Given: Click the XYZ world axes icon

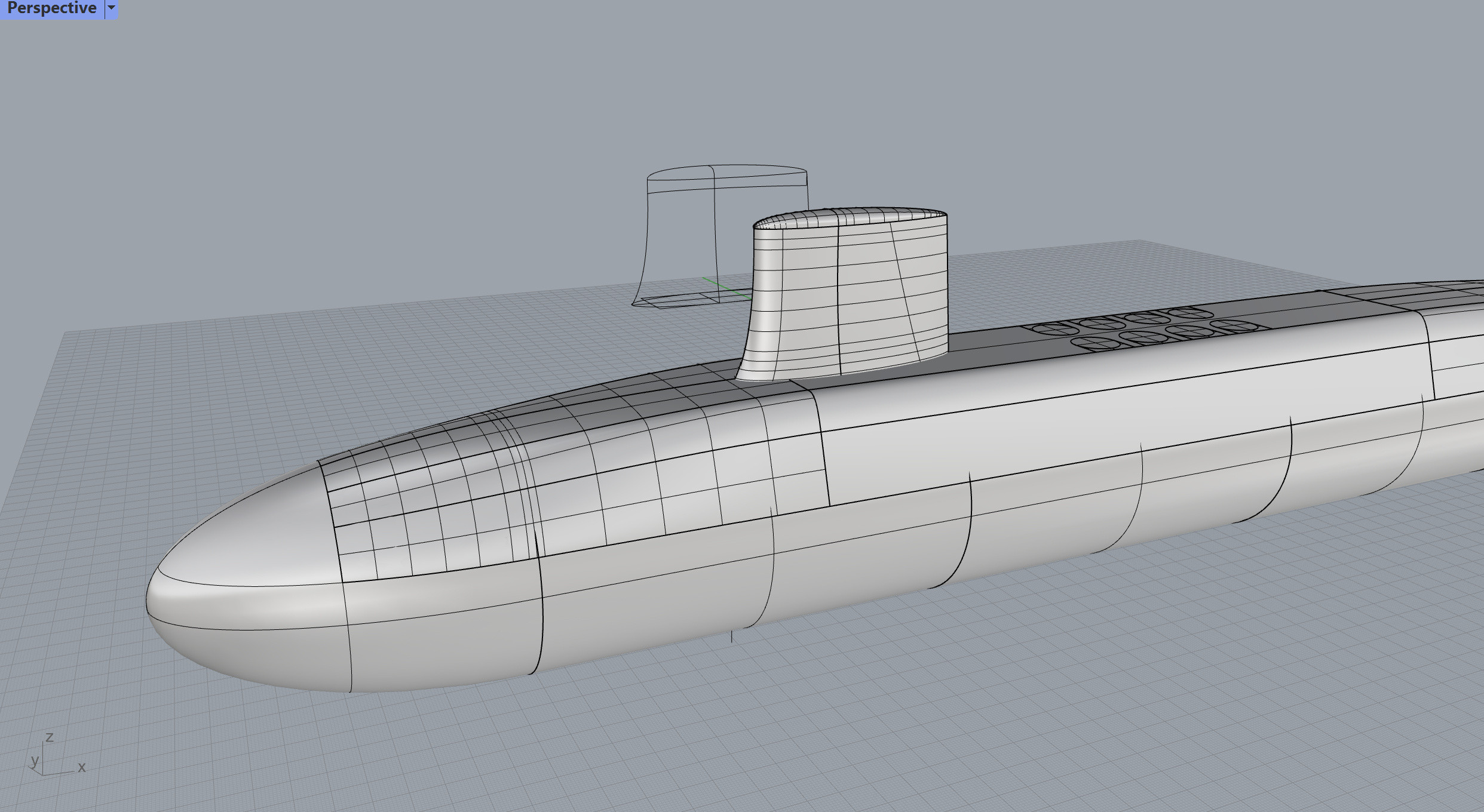Looking at the screenshot, I should coord(57,754).
